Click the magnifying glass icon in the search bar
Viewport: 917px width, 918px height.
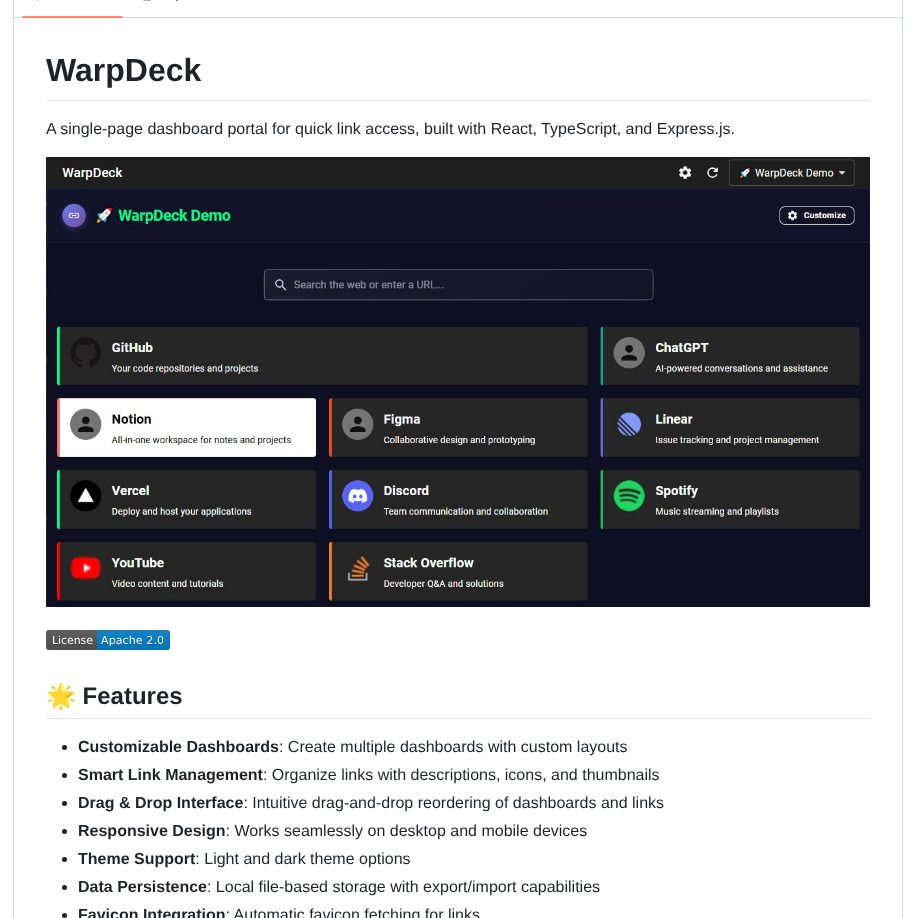coord(280,284)
